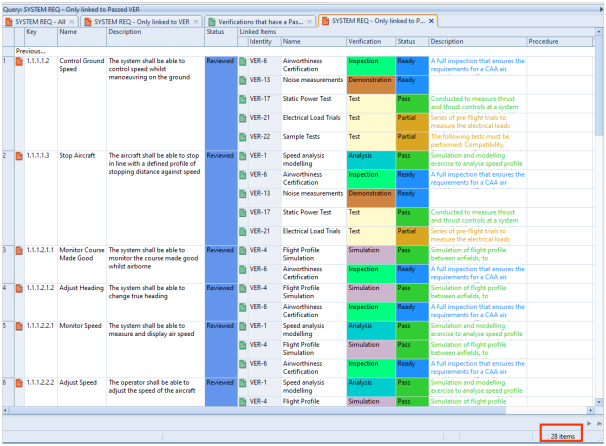The image size is (606, 446).
Task: Click the Linked Items column group header
Action: (x=415, y=32)
